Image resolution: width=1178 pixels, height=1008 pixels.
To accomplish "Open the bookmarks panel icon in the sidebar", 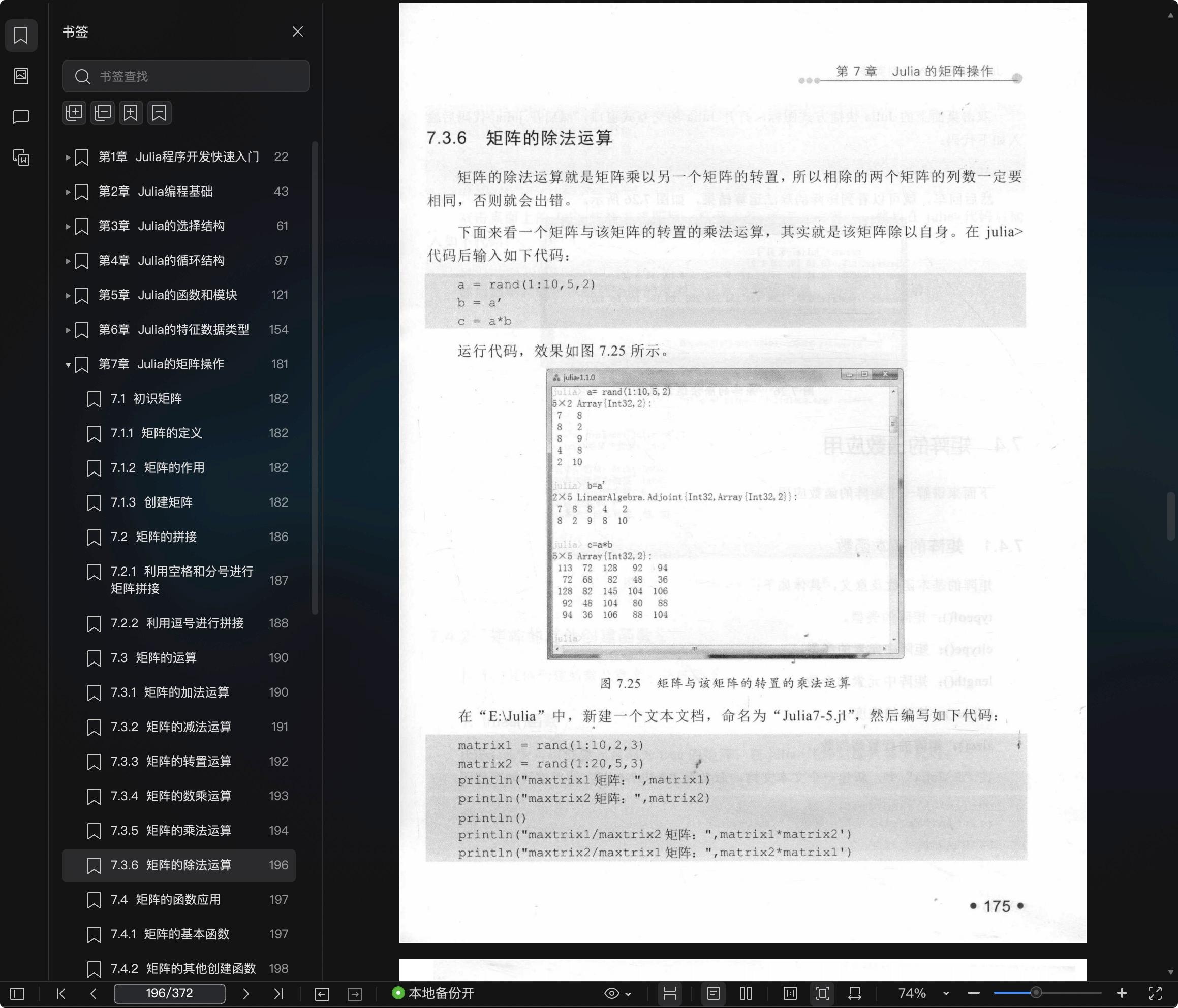I will [x=21, y=35].
